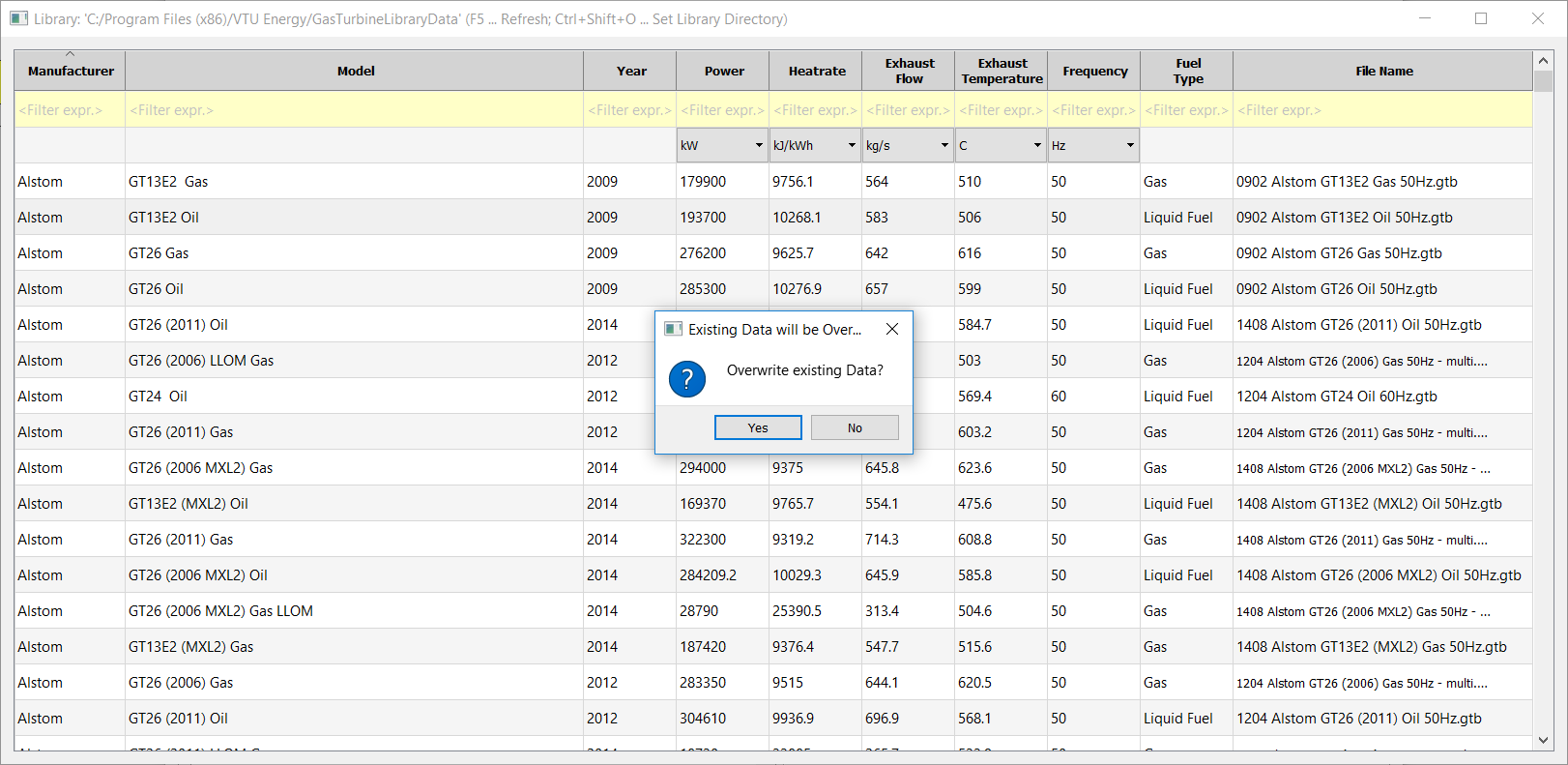Focus the File Name filter expression field
The width and height of the screenshot is (1568, 765).
[1383, 110]
